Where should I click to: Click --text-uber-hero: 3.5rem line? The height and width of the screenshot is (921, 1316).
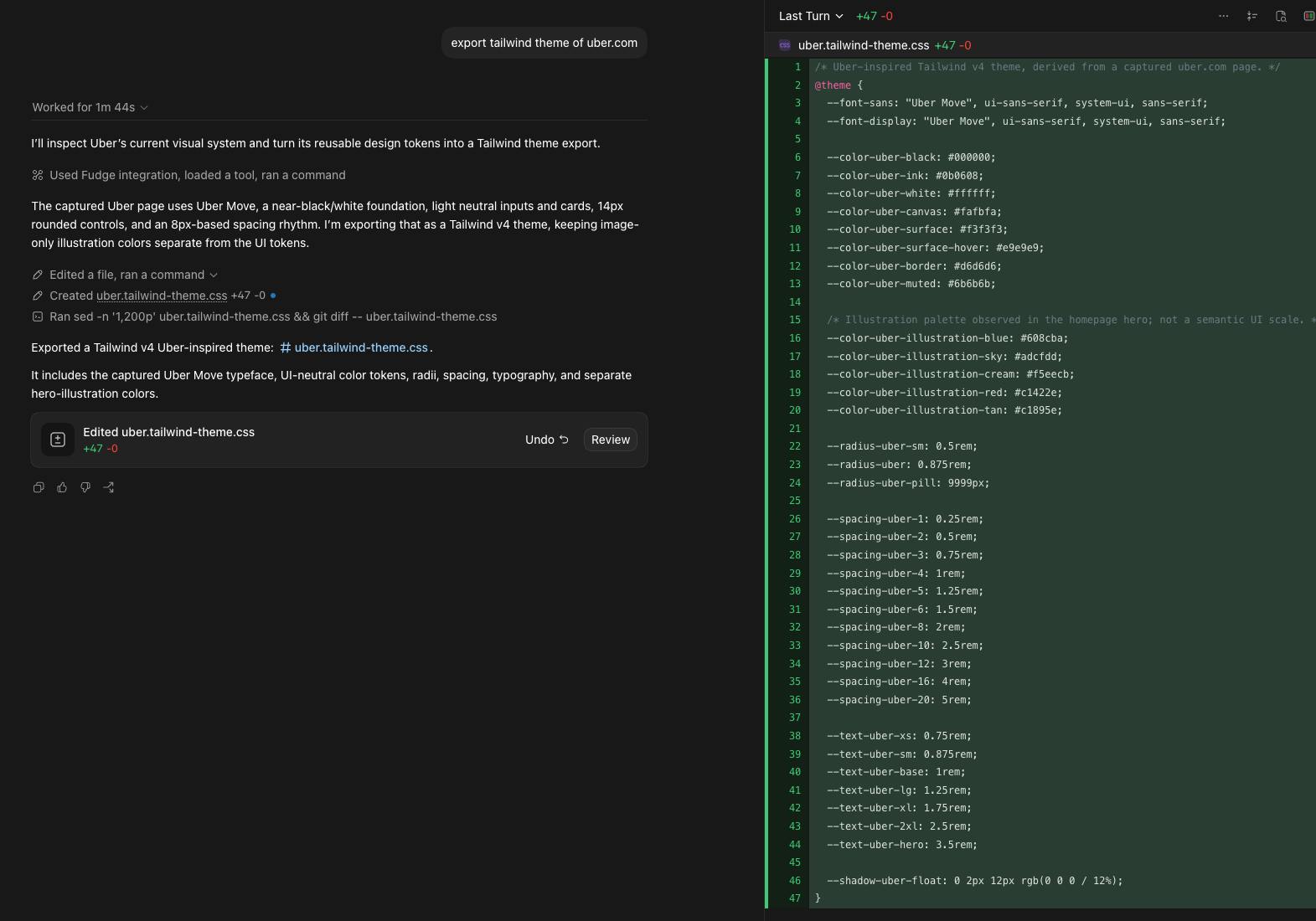click(x=902, y=845)
